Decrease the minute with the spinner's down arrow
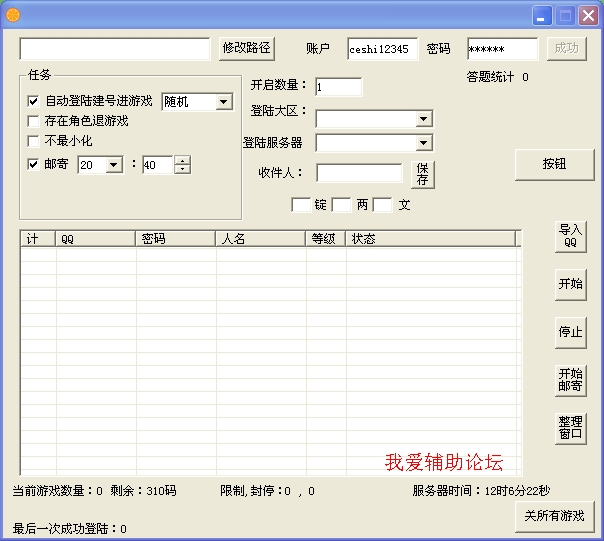 point(183,169)
